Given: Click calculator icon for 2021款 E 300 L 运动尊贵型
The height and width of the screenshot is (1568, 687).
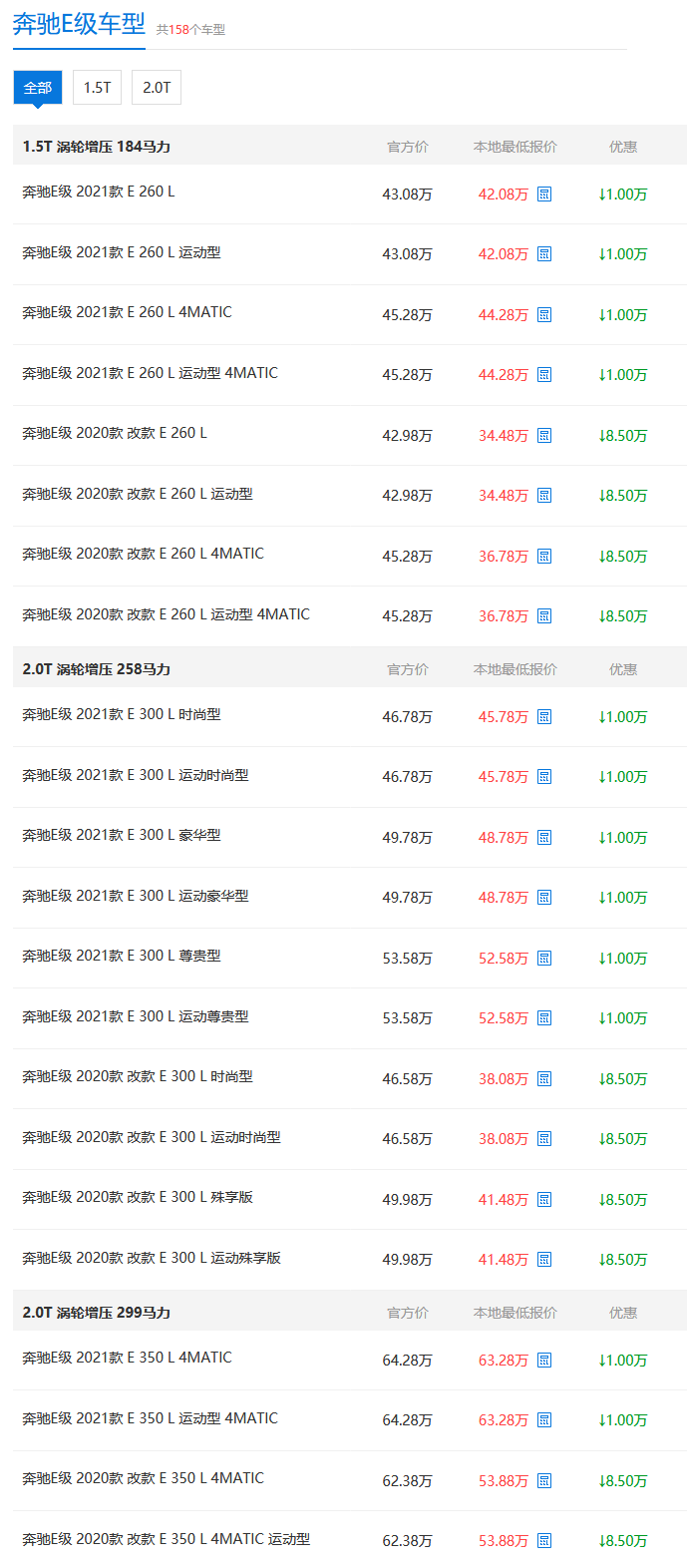Looking at the screenshot, I should pos(544,1018).
